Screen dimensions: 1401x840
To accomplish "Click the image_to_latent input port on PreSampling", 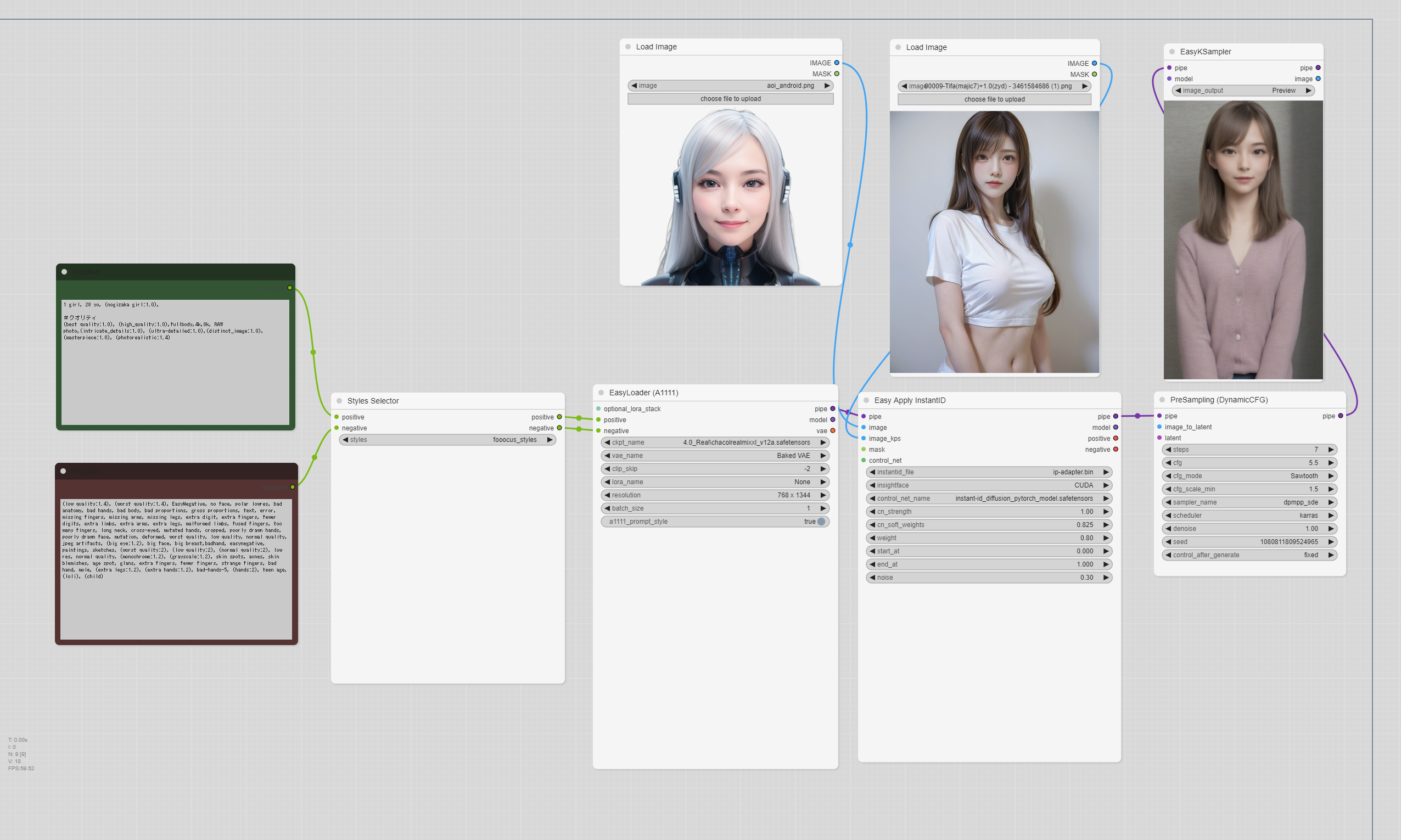I will coord(1159,427).
